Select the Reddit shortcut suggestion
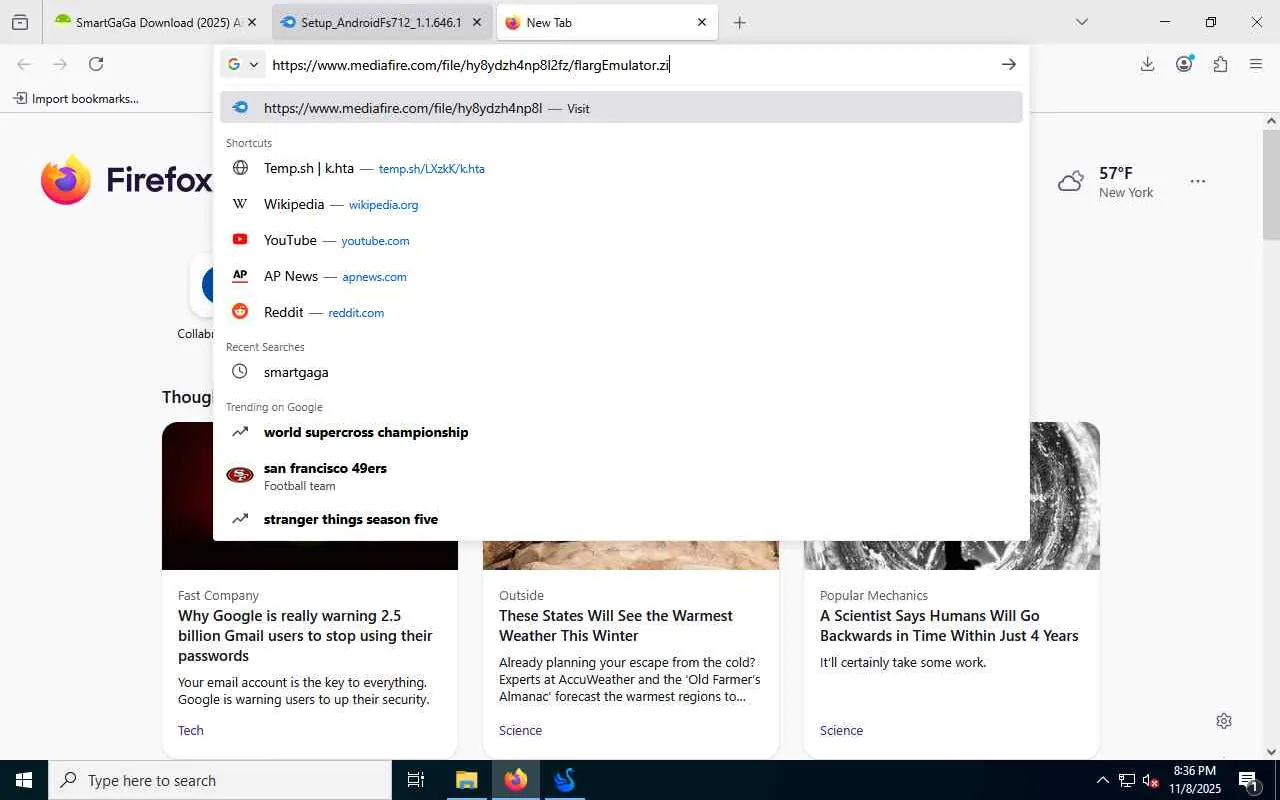Image resolution: width=1280 pixels, height=800 pixels. click(621, 312)
